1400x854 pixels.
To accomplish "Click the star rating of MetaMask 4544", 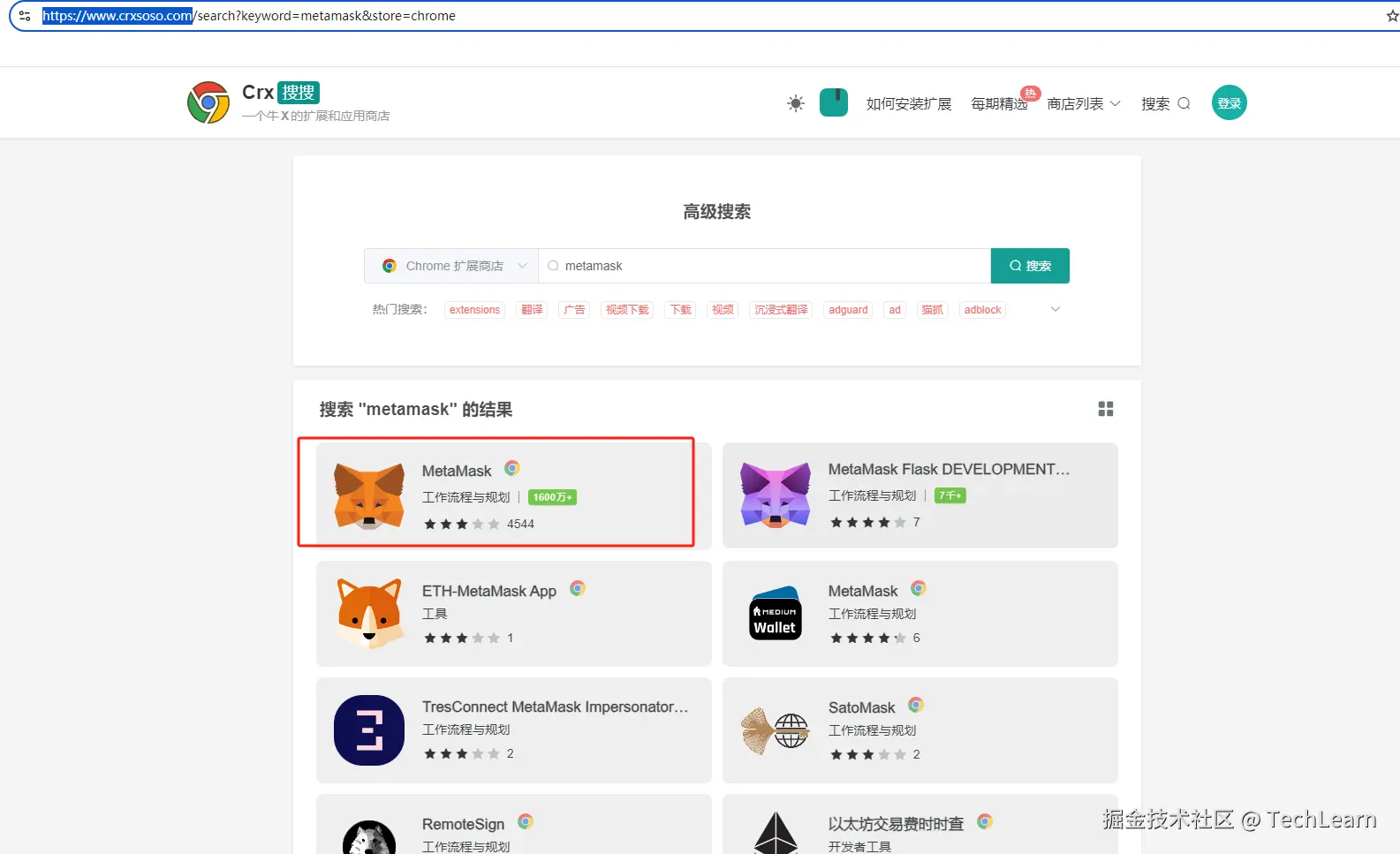I will [x=462, y=524].
